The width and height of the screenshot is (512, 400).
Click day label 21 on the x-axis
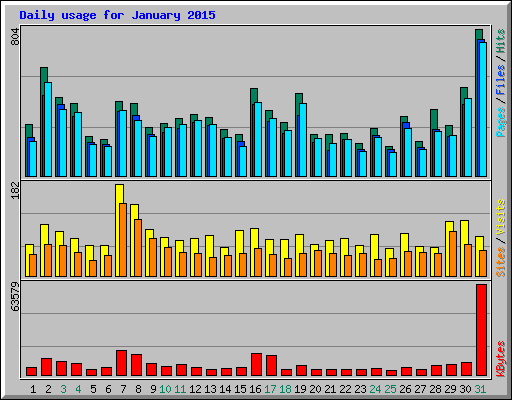click(x=330, y=389)
